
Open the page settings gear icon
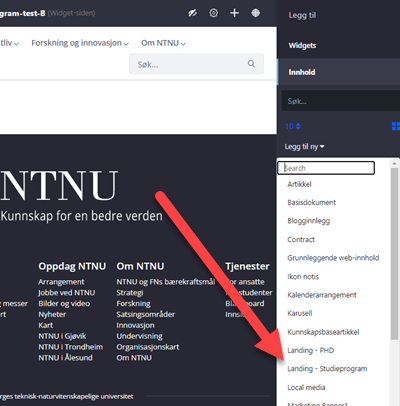pos(213,13)
